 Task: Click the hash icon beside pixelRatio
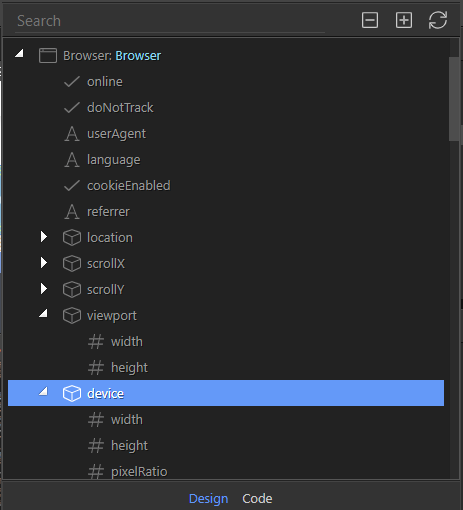pos(96,472)
